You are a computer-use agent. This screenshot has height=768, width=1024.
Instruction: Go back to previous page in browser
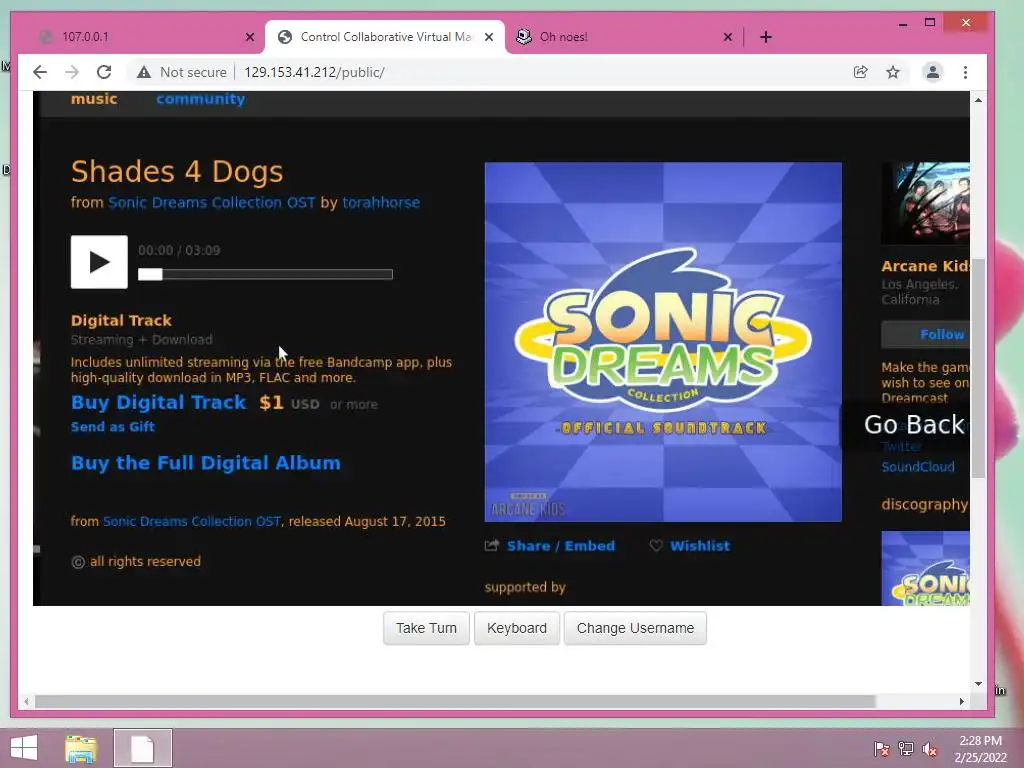(40, 72)
